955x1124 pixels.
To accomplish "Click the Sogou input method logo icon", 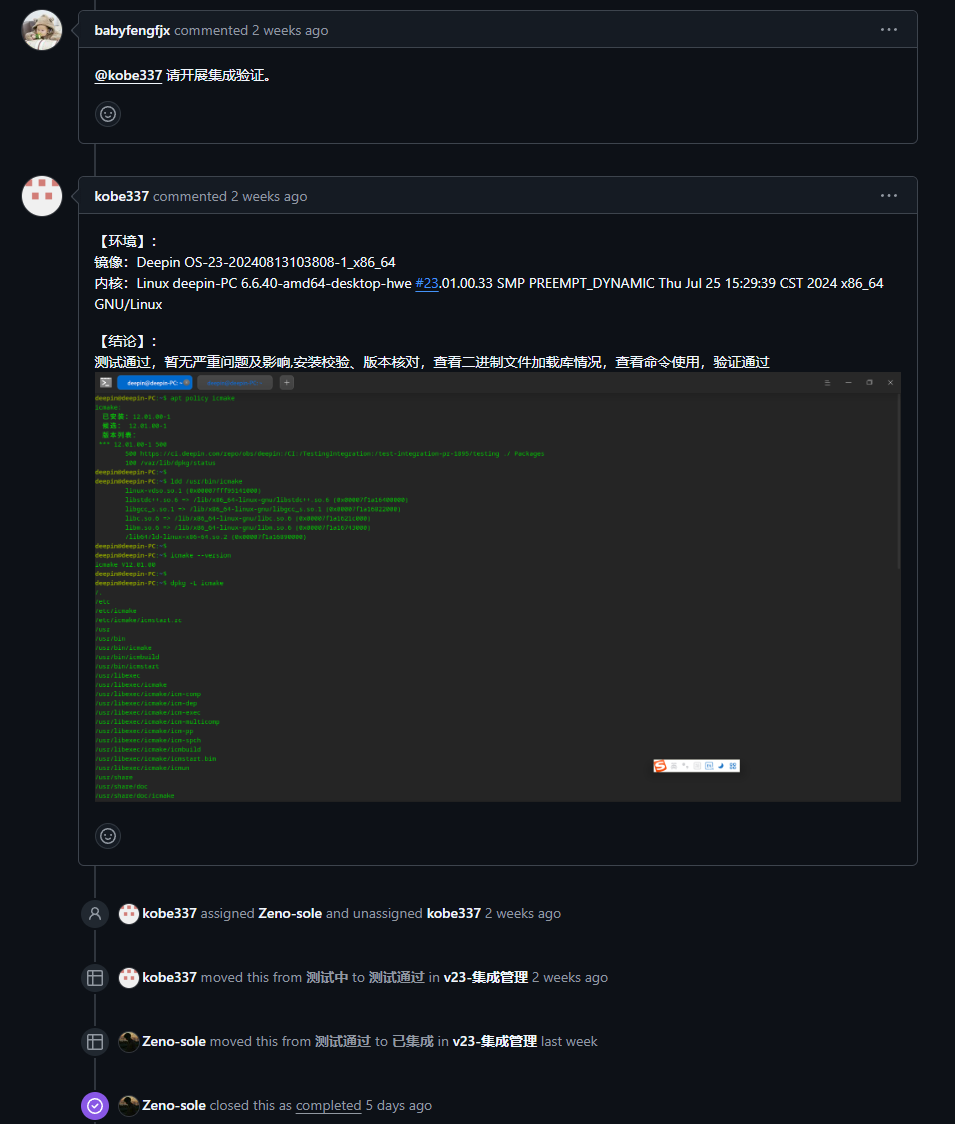I will click(x=661, y=765).
